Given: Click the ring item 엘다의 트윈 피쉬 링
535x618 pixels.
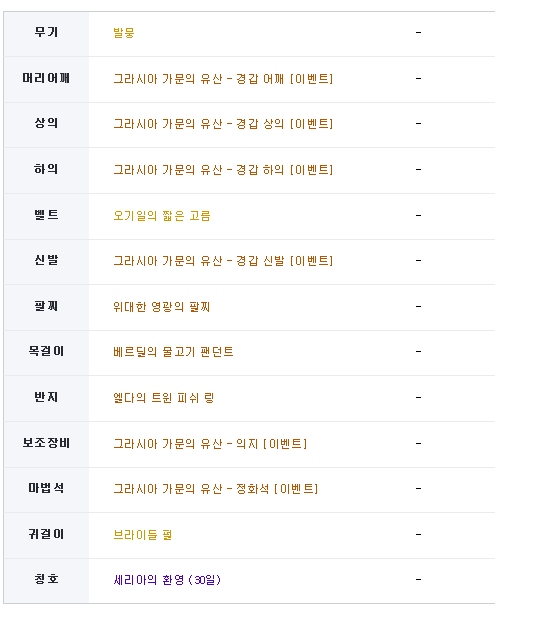Looking at the screenshot, I should tap(164, 398).
